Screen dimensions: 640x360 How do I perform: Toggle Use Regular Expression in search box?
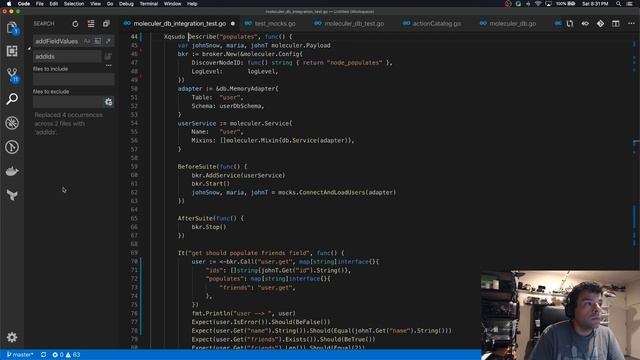coord(108,41)
